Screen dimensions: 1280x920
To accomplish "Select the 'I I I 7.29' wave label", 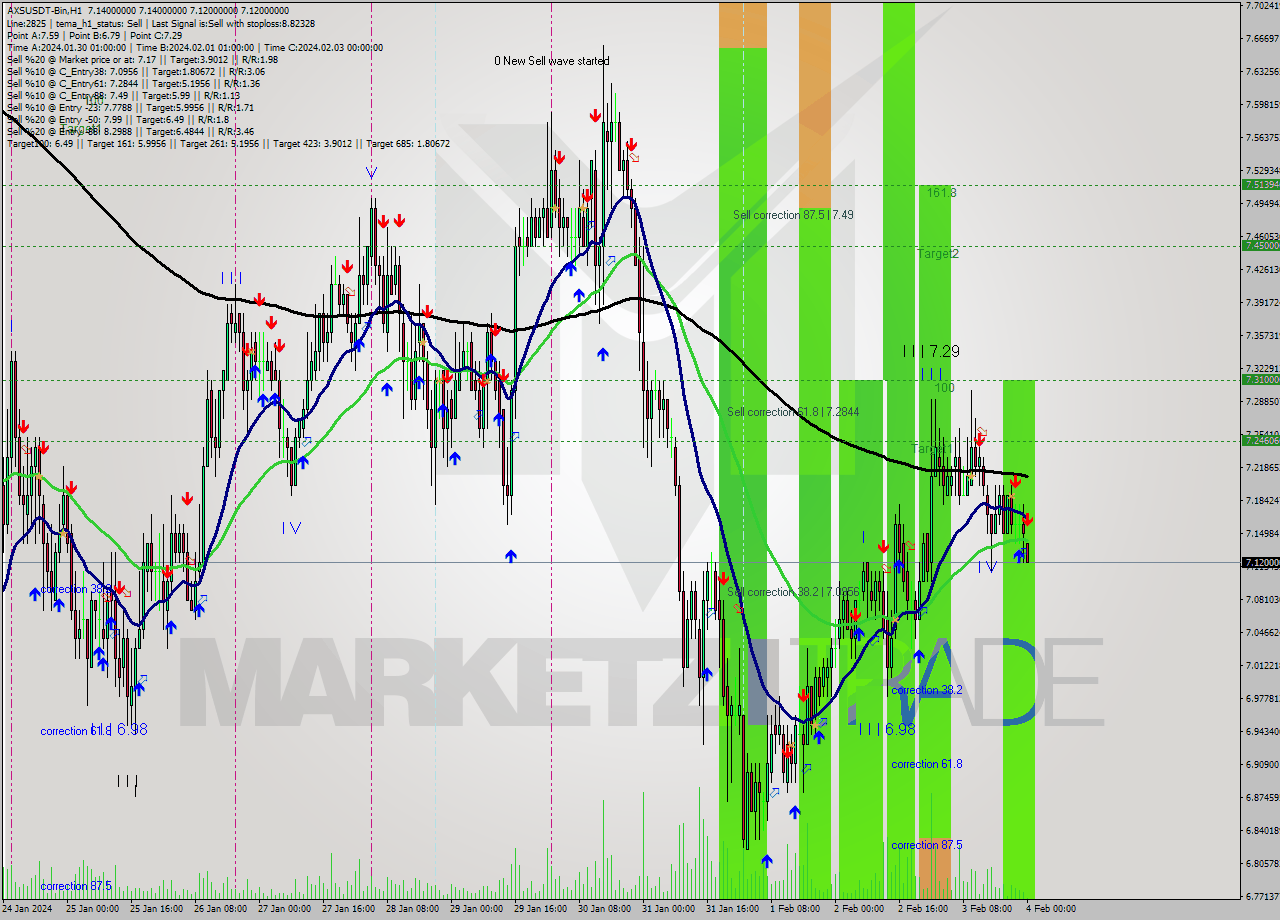I will [931, 351].
